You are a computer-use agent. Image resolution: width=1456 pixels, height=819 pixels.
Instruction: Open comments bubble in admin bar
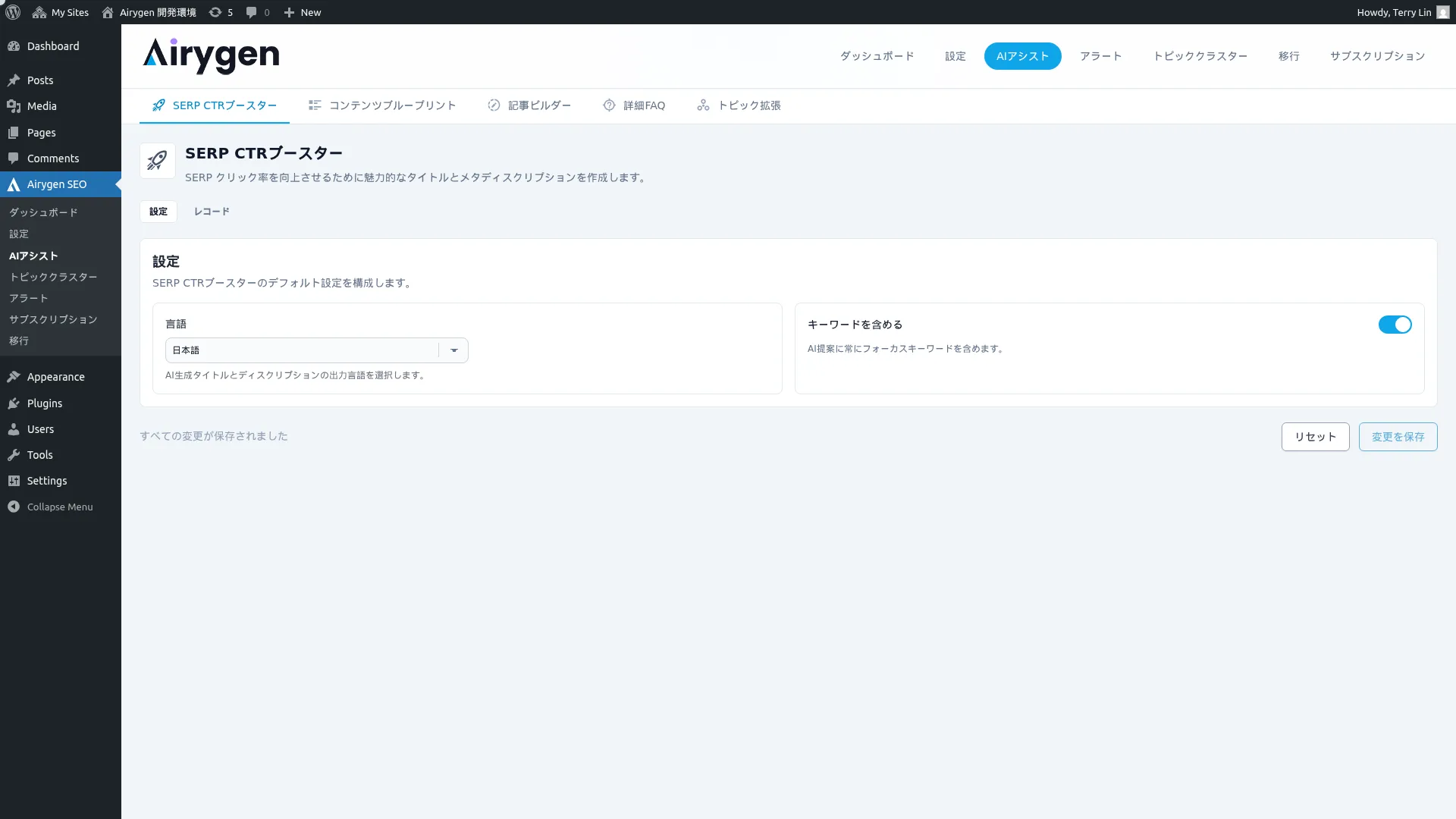coord(258,12)
